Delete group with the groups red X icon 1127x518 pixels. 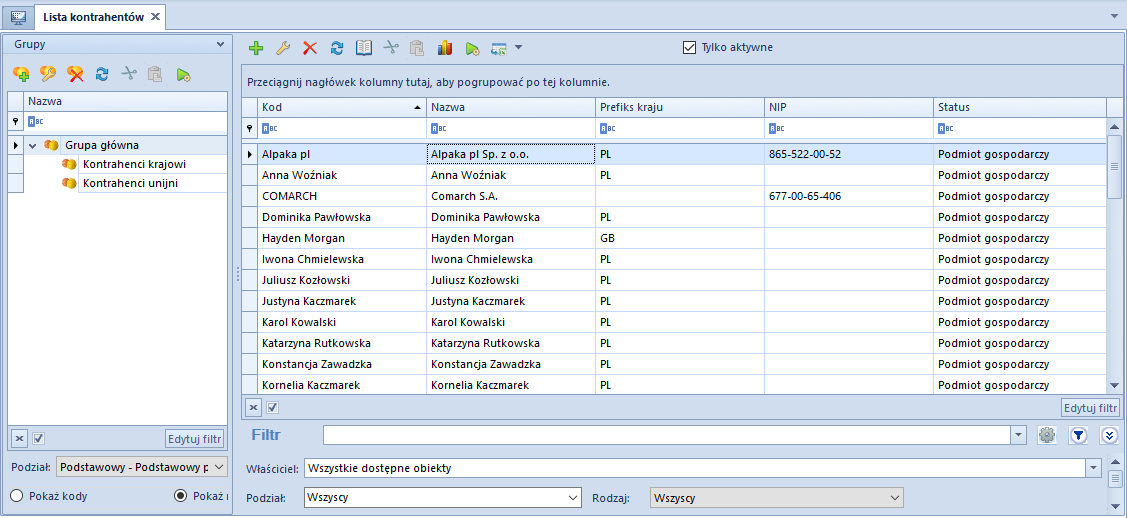click(75, 73)
